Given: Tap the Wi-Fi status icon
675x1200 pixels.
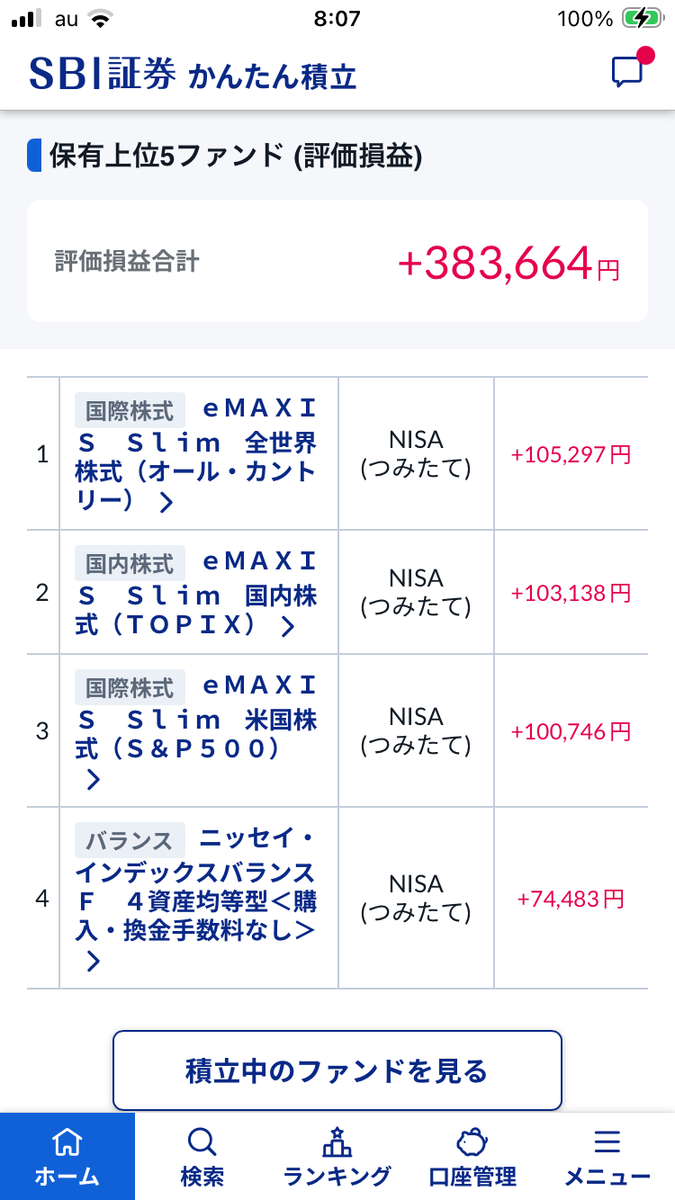Looking at the screenshot, I should [100, 18].
